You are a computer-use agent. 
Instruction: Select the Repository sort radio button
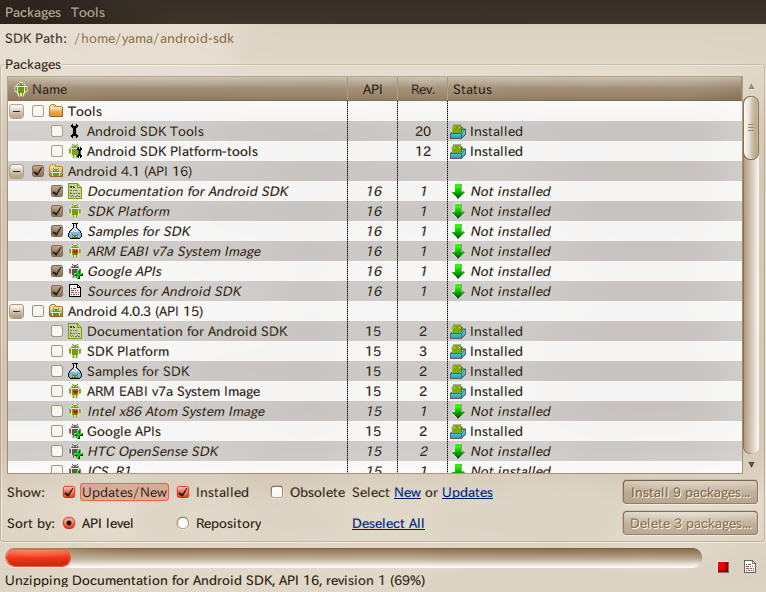[x=183, y=523]
